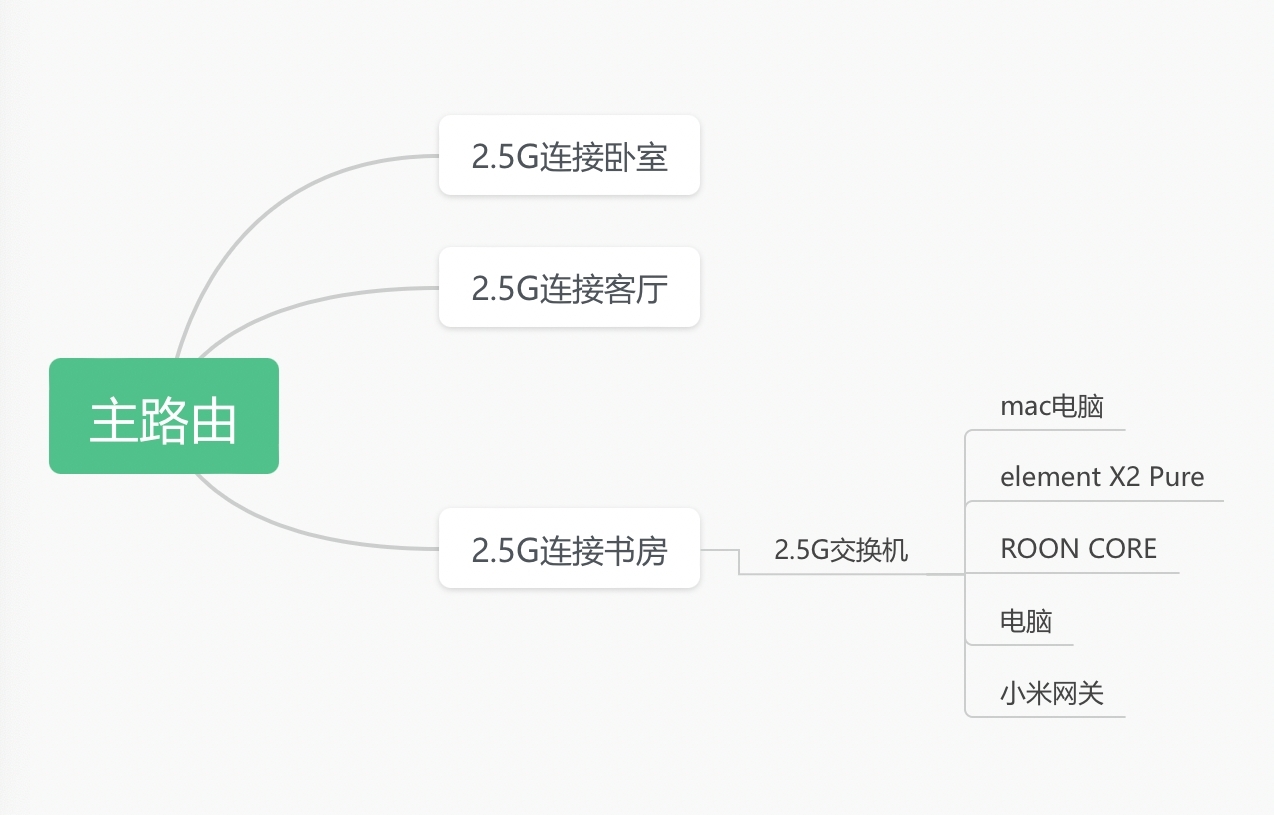The image size is (1274, 815).
Task: Click the underline beneath mac电脑
Action: pyautogui.click(x=1050, y=430)
